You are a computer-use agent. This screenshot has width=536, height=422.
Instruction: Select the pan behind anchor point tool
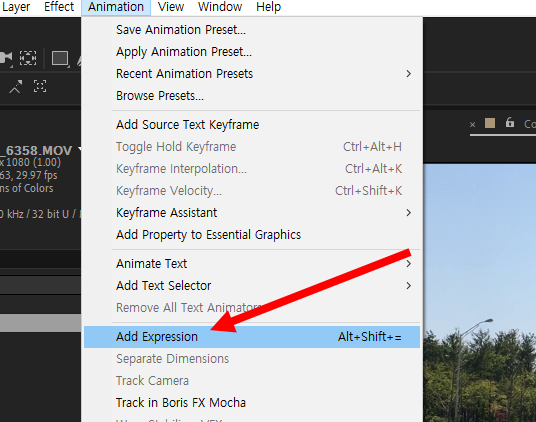click(28, 58)
